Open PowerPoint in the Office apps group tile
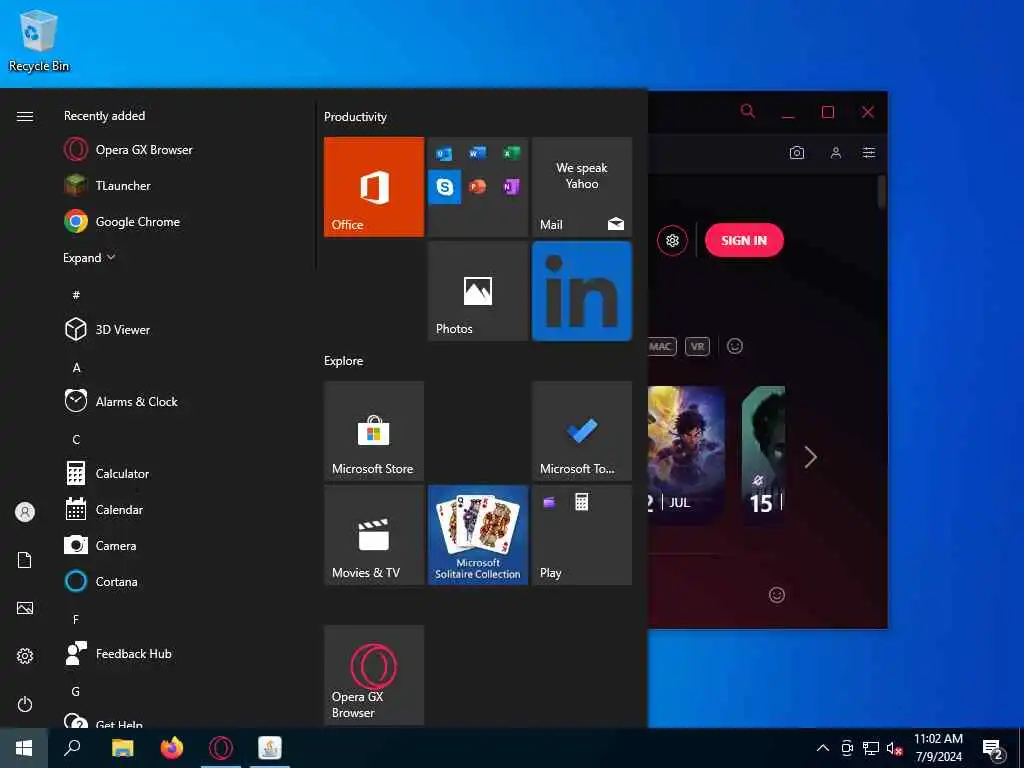1024x768 pixels. [x=477, y=187]
